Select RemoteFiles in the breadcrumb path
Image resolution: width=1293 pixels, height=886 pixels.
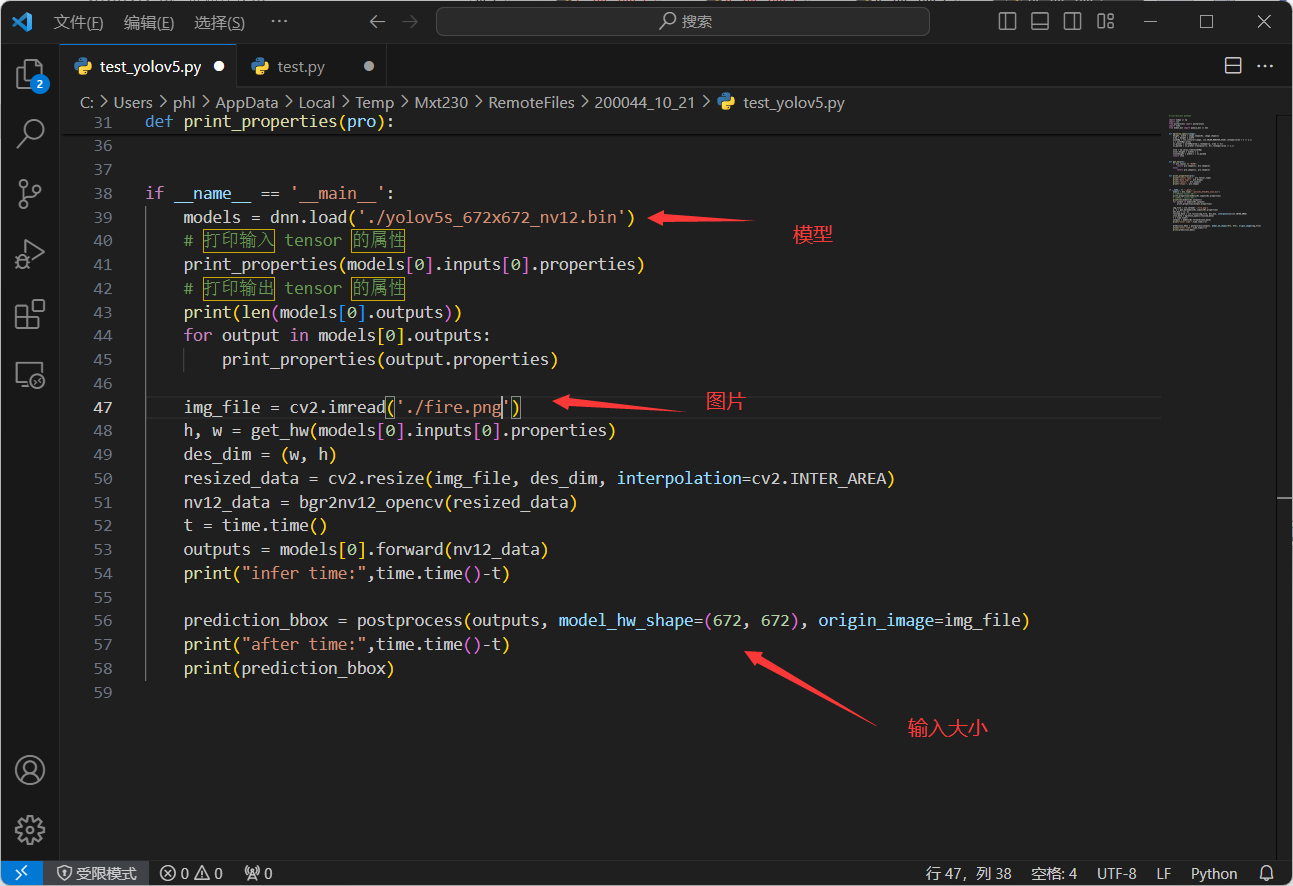point(531,102)
